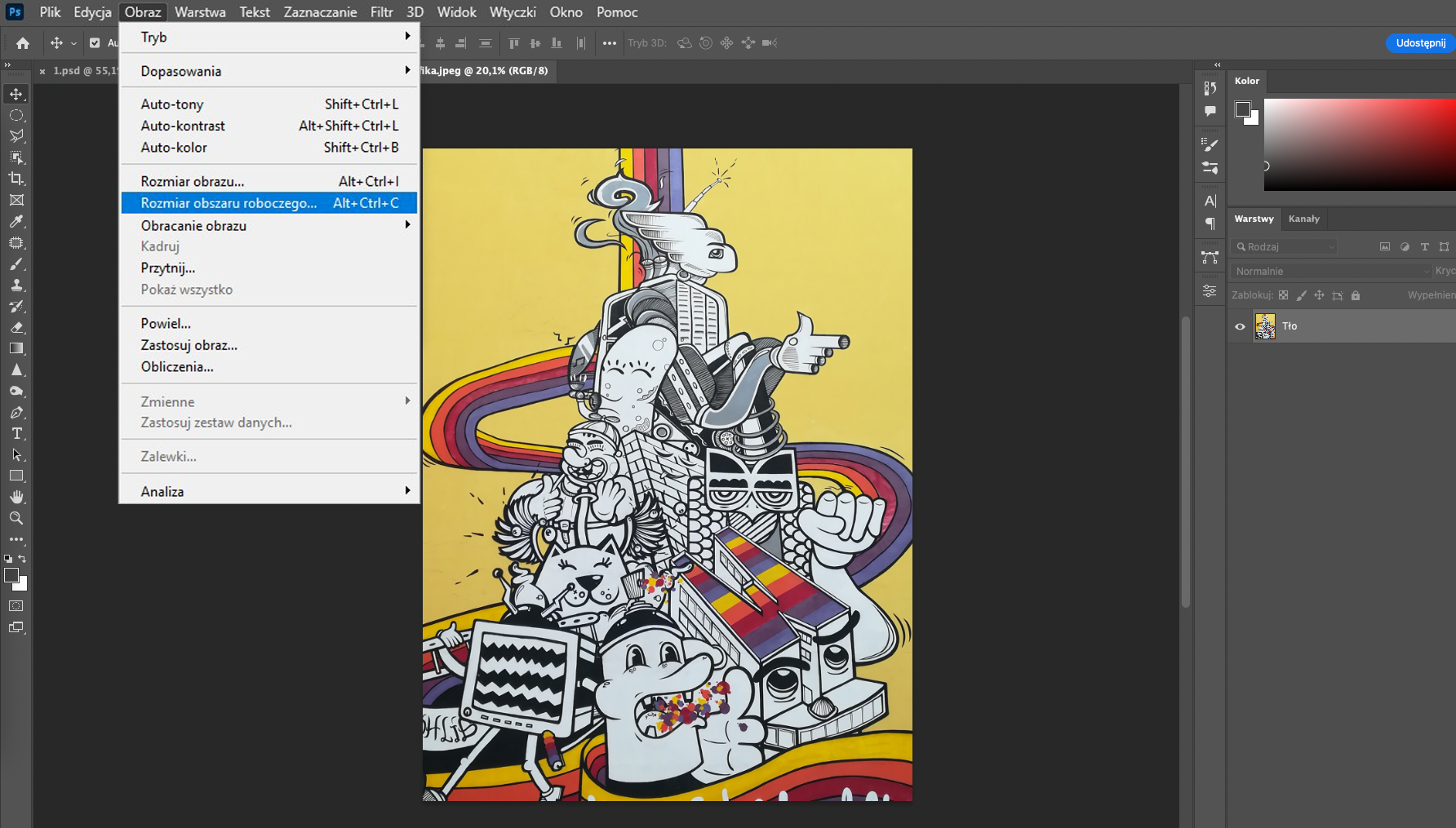This screenshot has width=1456, height=828.
Task: Open the screen mode options
Action: point(16,627)
